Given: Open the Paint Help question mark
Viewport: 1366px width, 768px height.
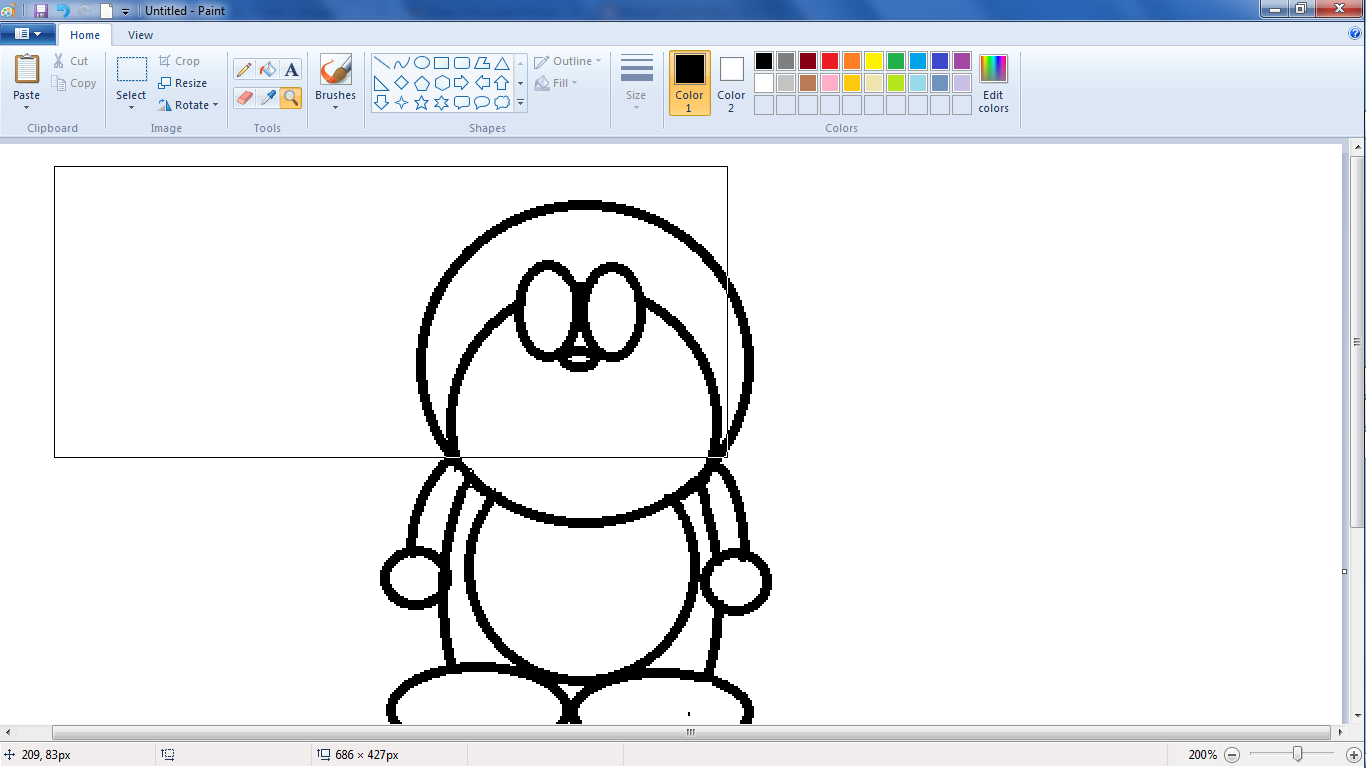Looking at the screenshot, I should click(x=1355, y=33).
